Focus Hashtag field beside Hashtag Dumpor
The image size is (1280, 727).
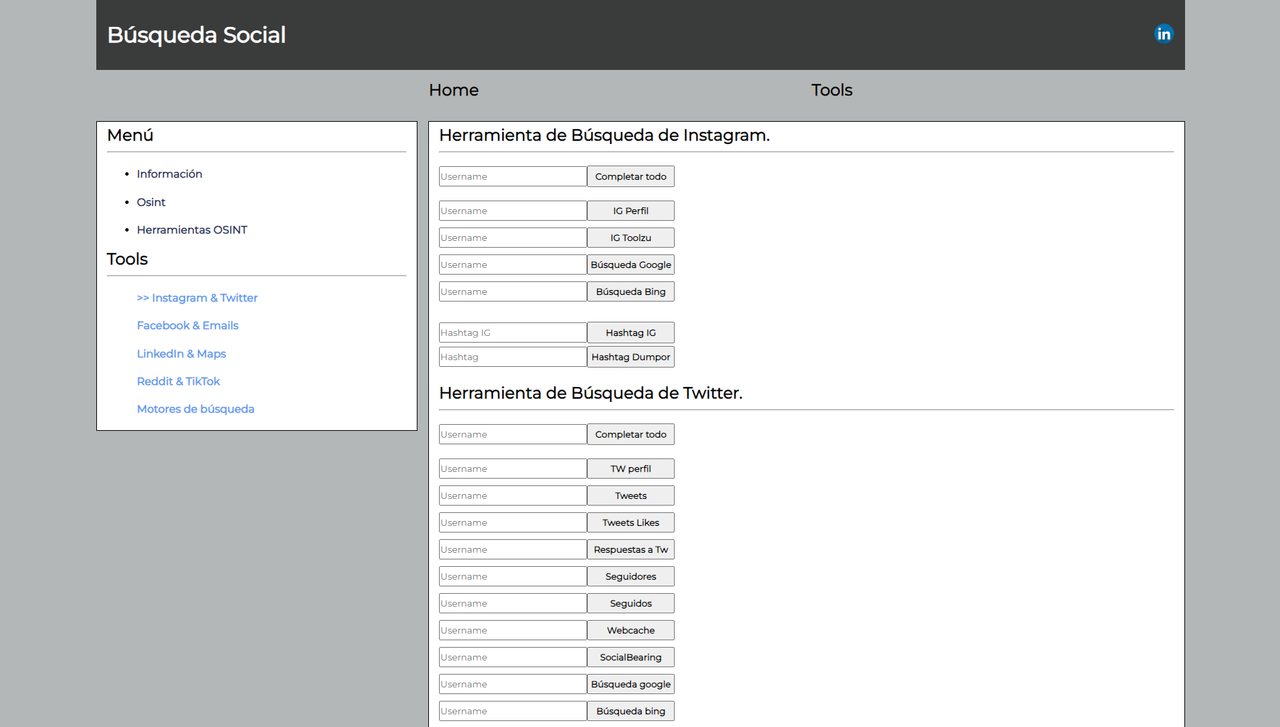point(513,357)
